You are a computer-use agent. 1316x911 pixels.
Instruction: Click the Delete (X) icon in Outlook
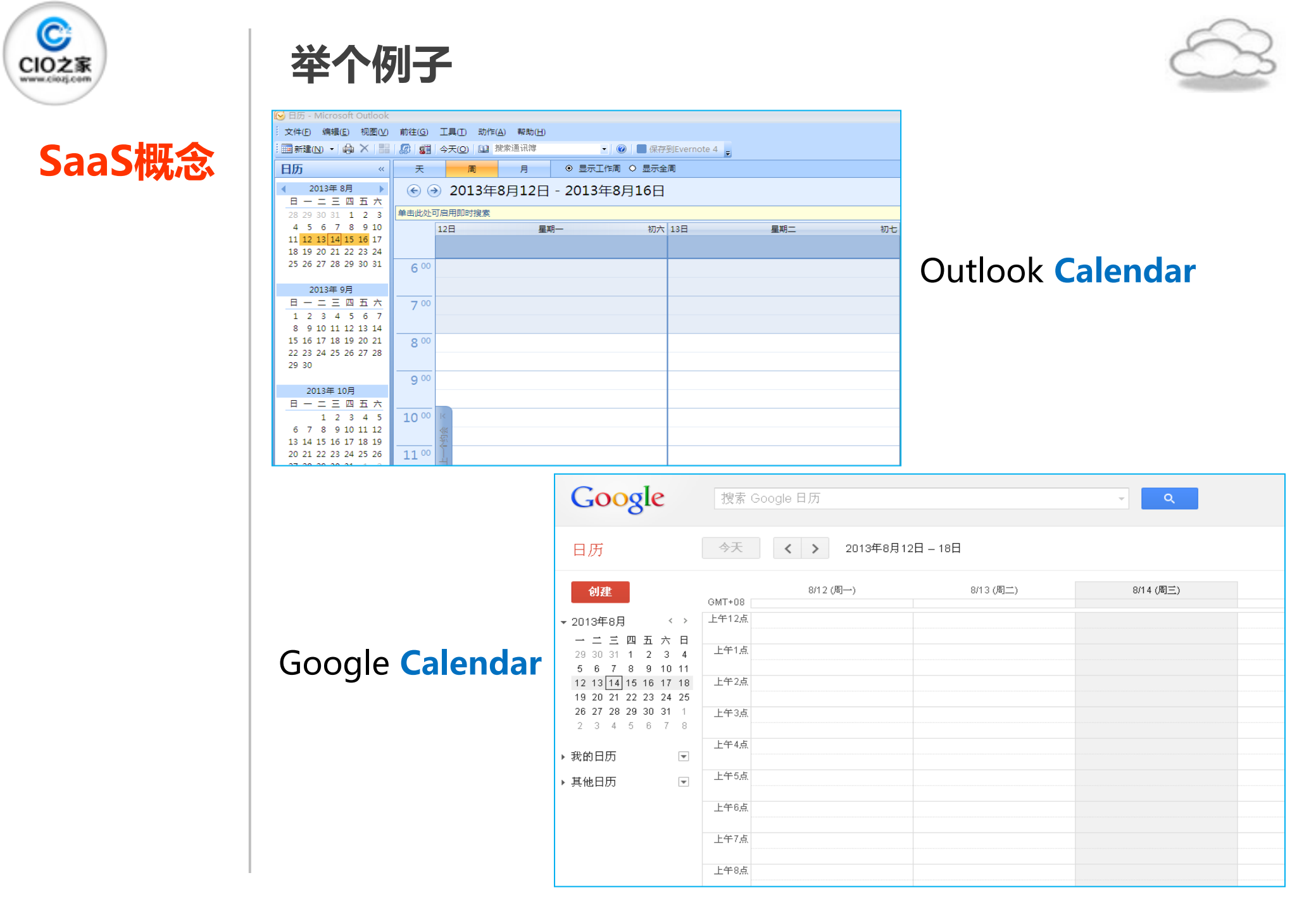(x=364, y=148)
